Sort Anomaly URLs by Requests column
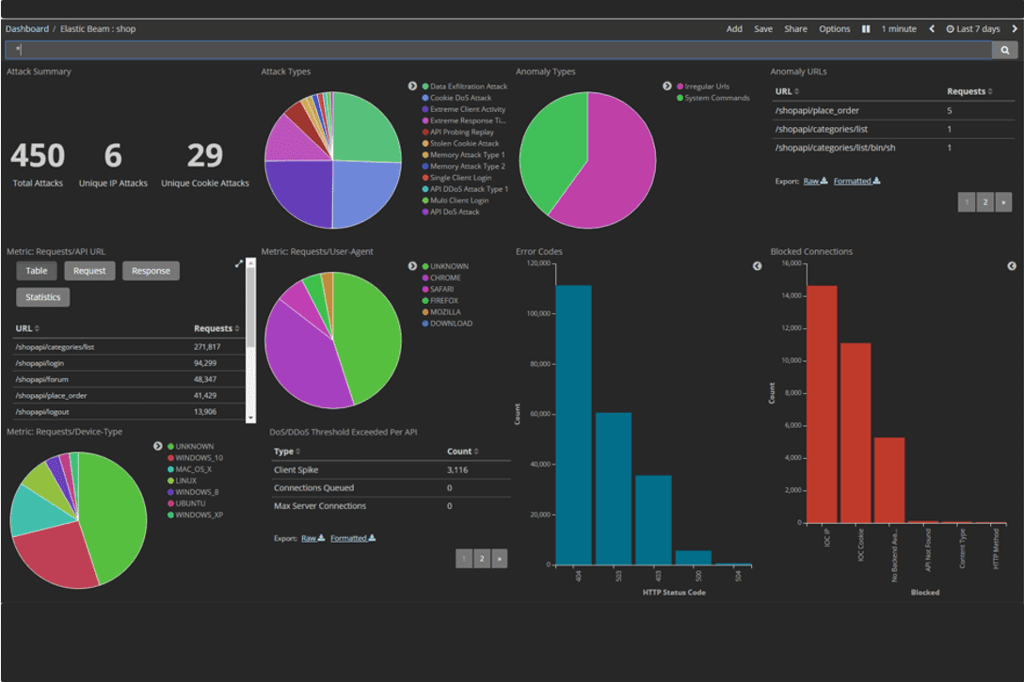The width and height of the screenshot is (1024, 682). (x=969, y=91)
